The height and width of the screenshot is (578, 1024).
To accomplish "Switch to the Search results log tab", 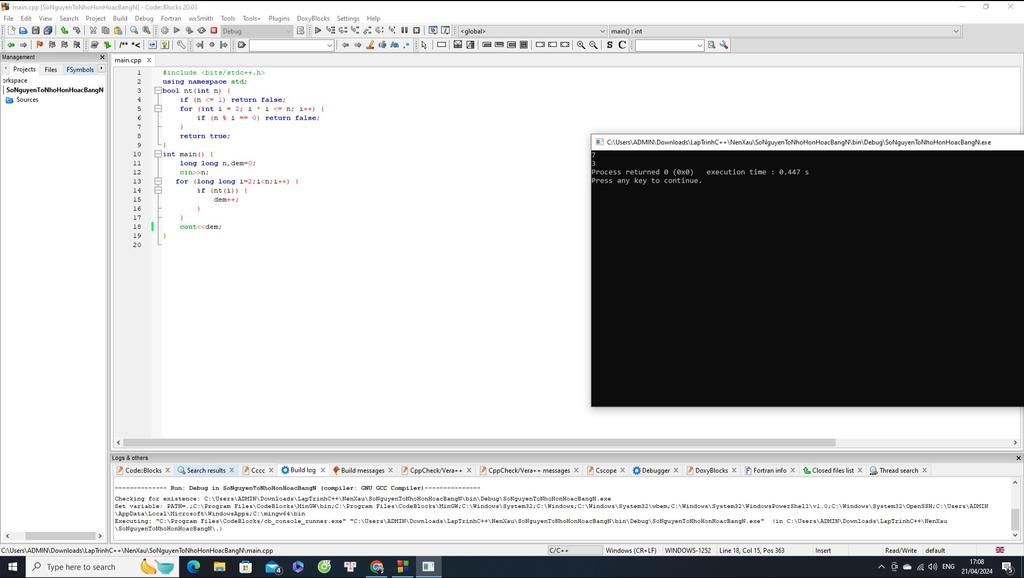I will pos(206,470).
